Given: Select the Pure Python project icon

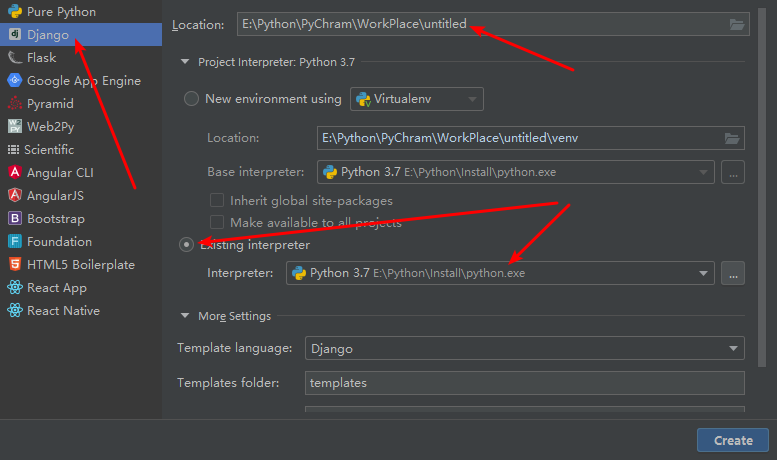Looking at the screenshot, I should pyautogui.click(x=15, y=11).
